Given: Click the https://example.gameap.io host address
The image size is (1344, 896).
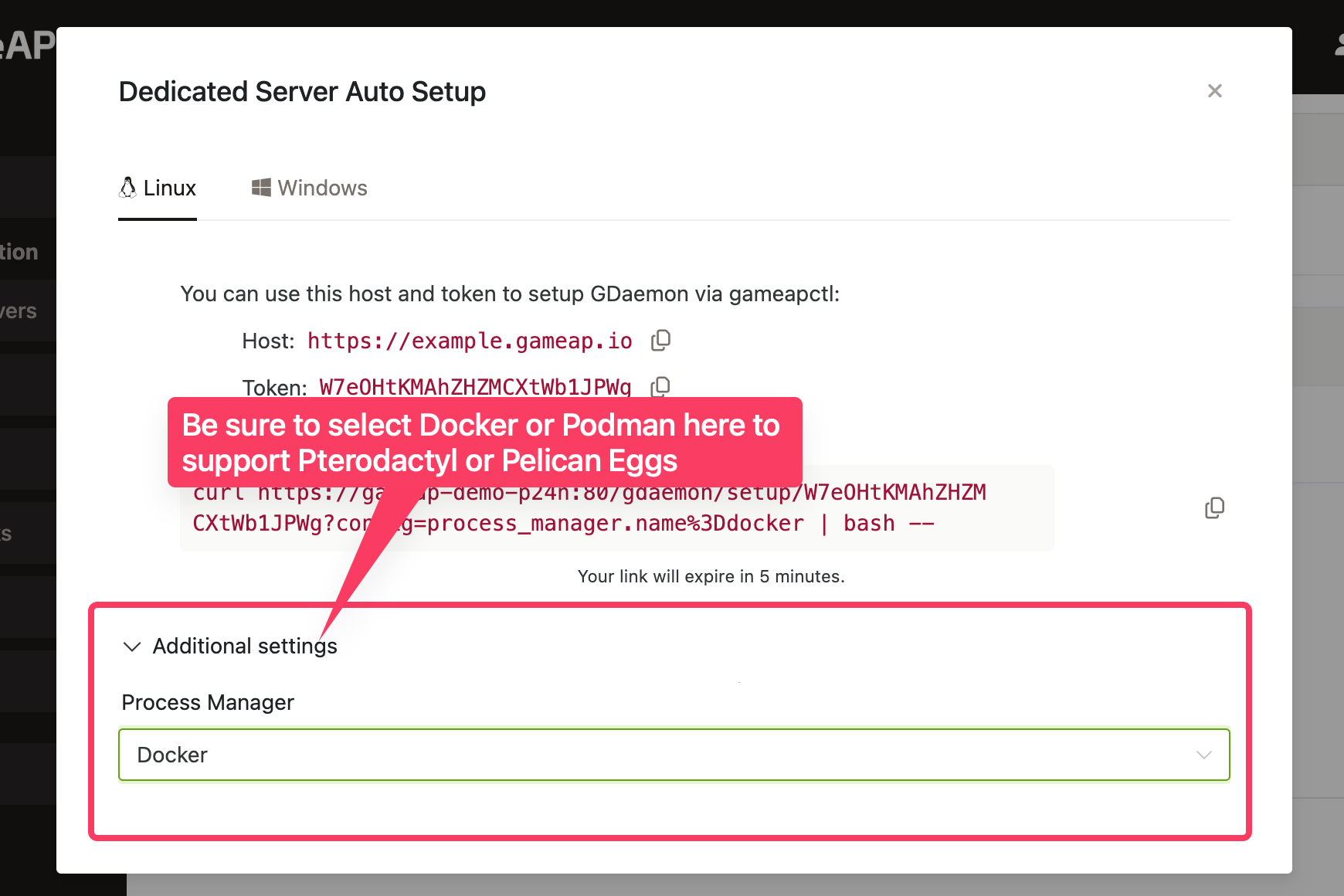Looking at the screenshot, I should click(x=470, y=341).
